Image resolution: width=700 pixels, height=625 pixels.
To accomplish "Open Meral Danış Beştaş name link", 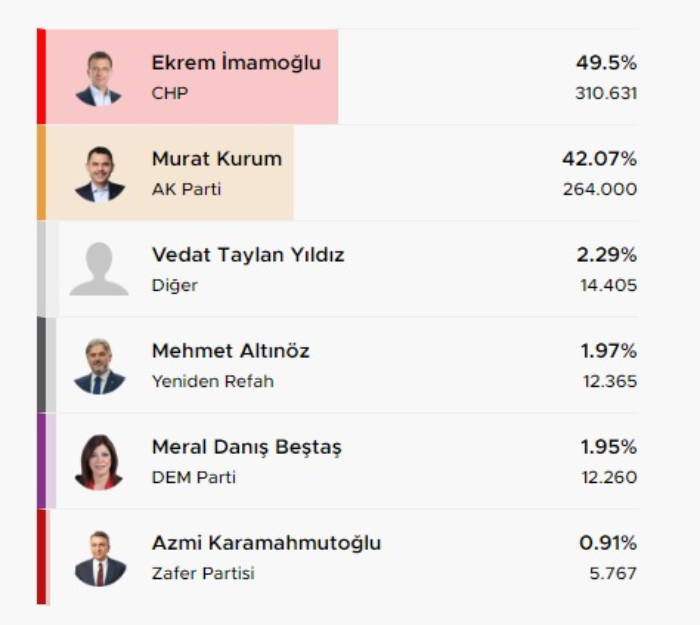I will (x=246, y=447).
